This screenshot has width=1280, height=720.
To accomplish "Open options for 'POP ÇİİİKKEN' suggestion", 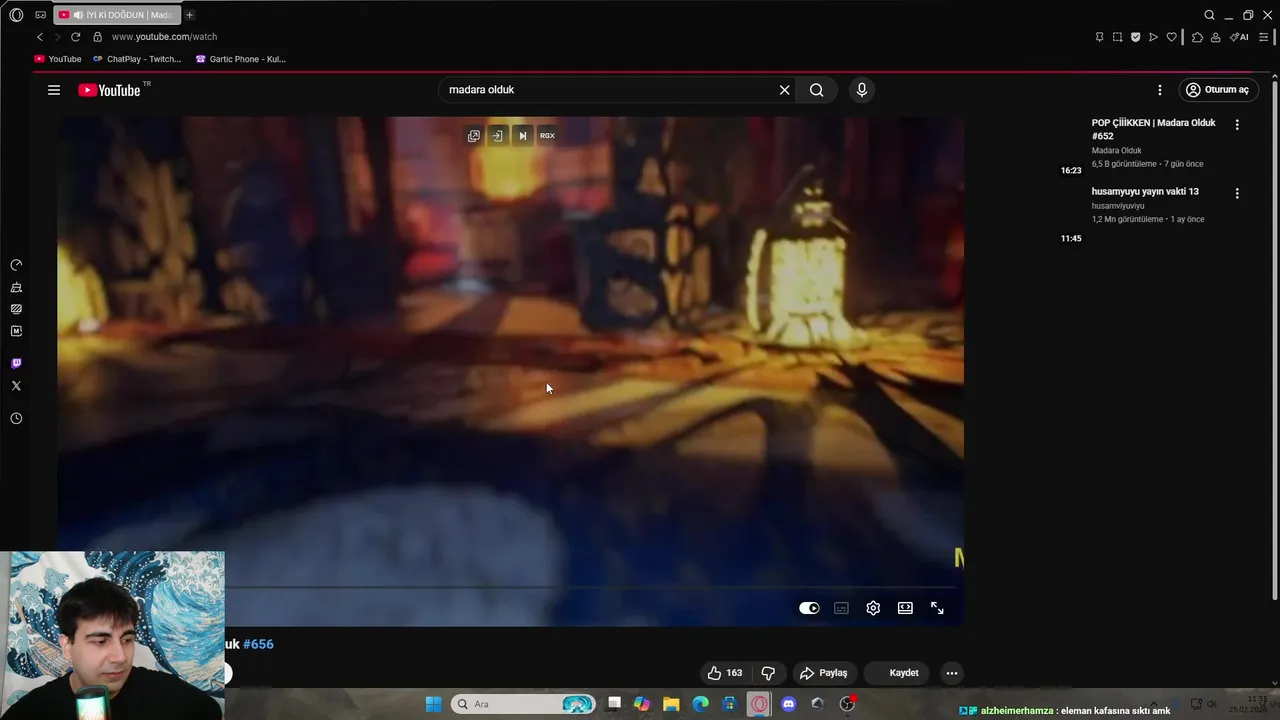I will 1237,125.
